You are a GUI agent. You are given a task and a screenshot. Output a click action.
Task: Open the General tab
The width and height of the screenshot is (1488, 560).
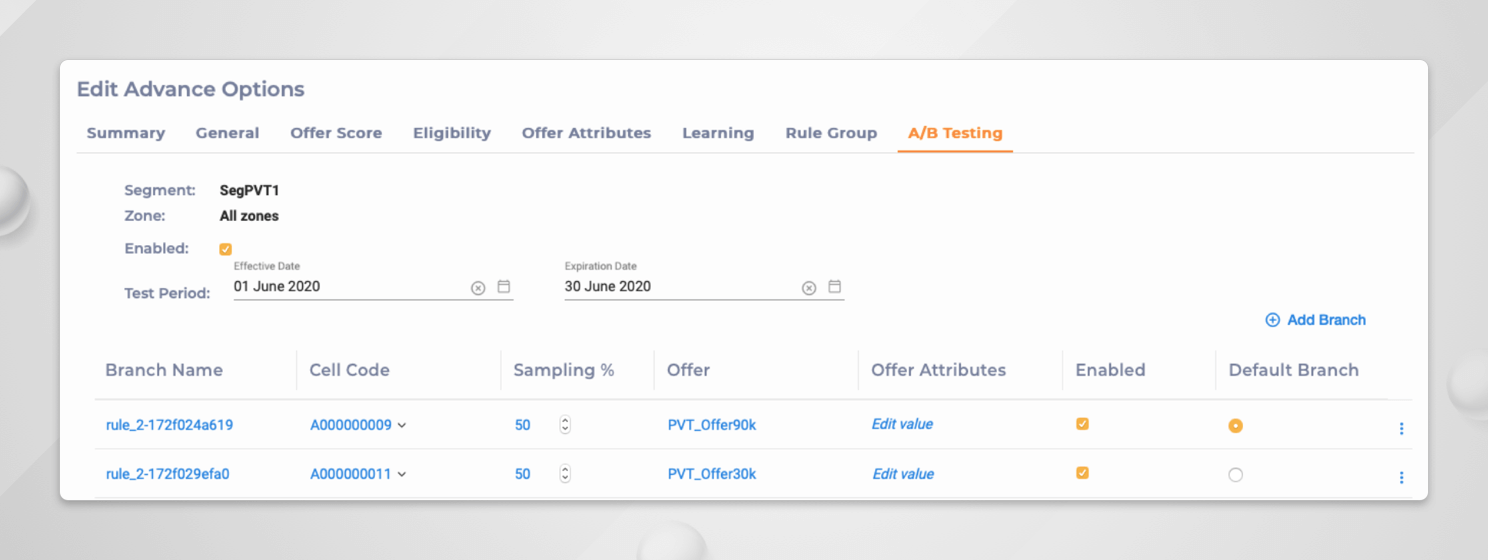pos(228,133)
